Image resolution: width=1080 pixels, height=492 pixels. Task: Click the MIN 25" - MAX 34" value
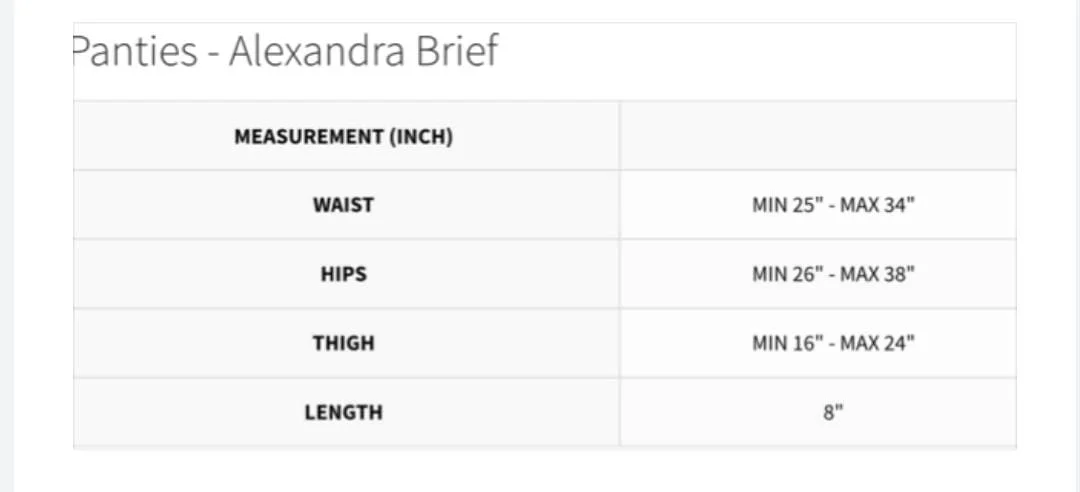[x=833, y=205]
